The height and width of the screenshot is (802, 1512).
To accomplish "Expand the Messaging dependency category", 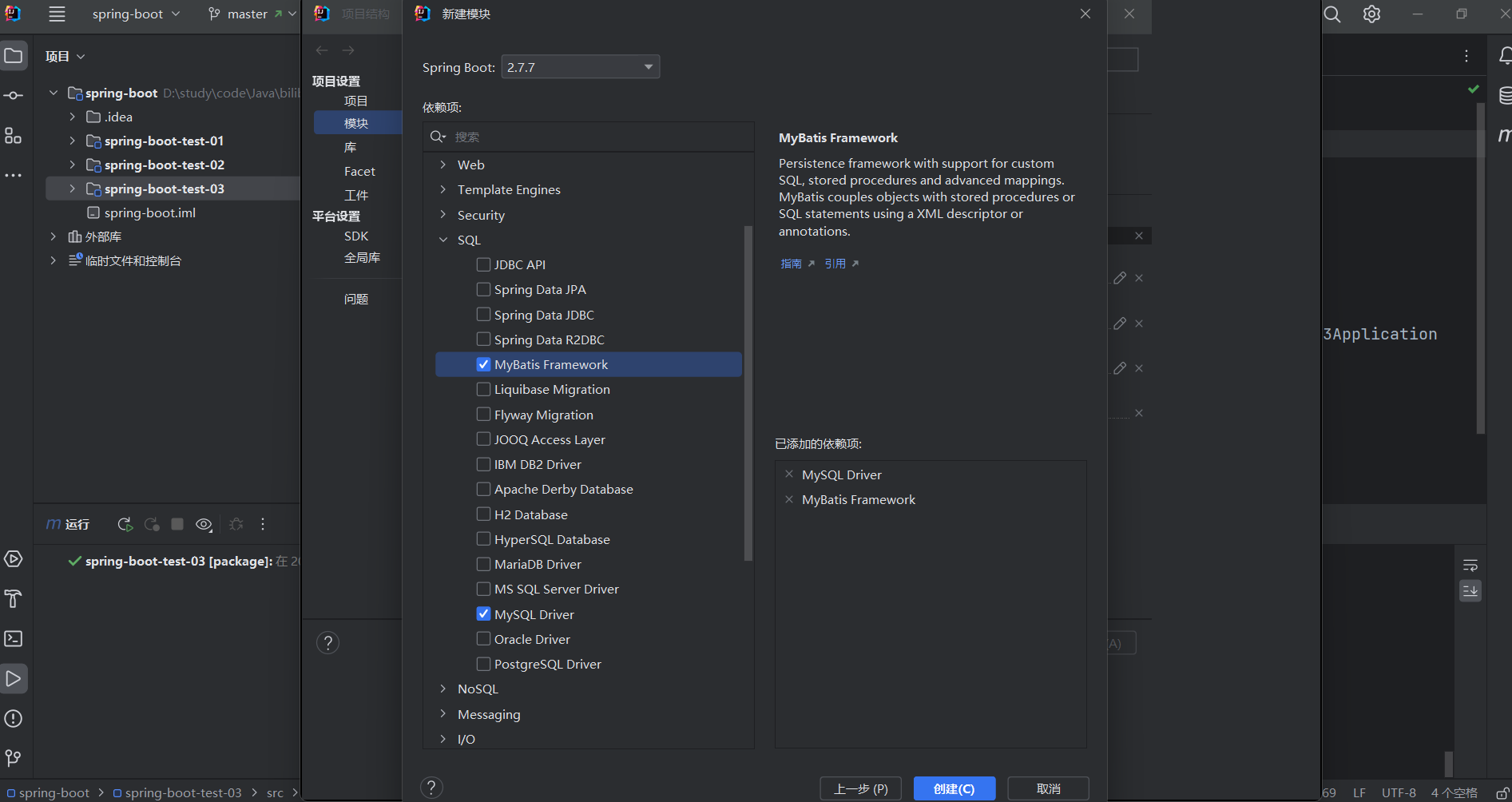I will click(443, 714).
